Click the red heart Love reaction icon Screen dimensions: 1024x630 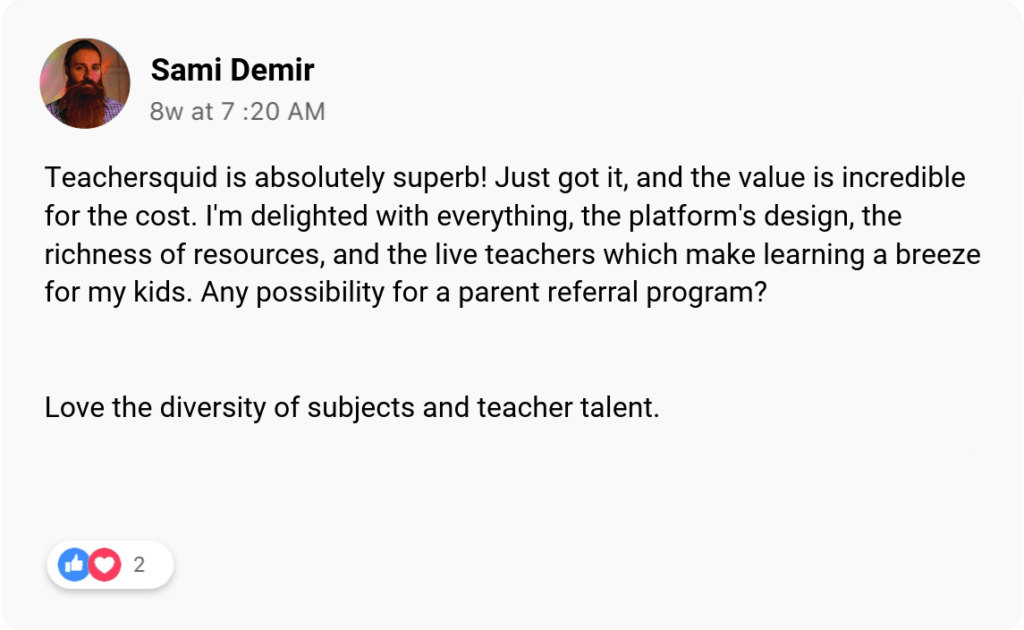click(x=104, y=565)
